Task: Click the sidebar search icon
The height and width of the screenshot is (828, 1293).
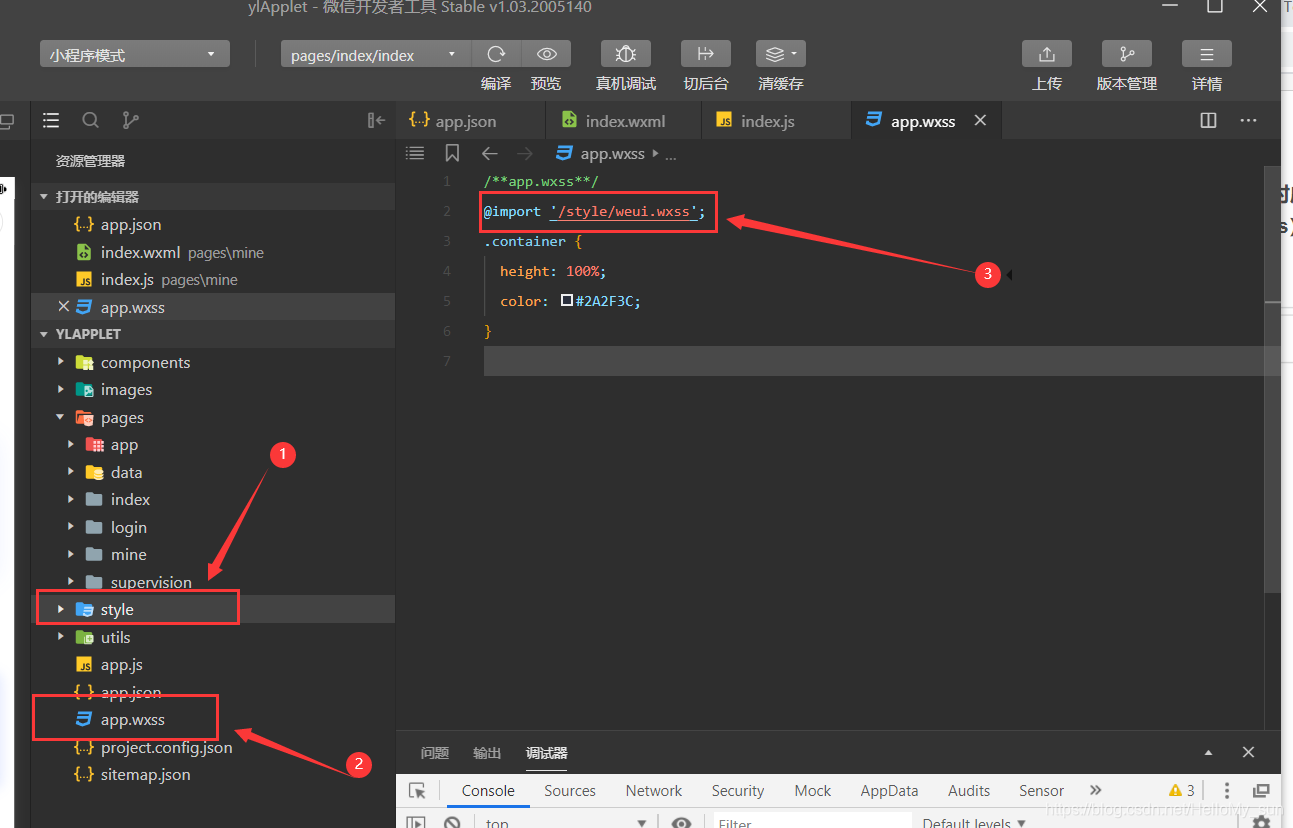Action: [90, 120]
